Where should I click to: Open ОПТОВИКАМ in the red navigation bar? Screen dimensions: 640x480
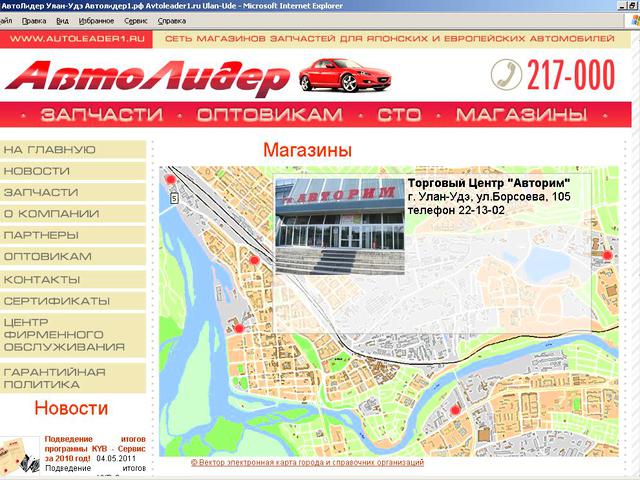pos(270,115)
